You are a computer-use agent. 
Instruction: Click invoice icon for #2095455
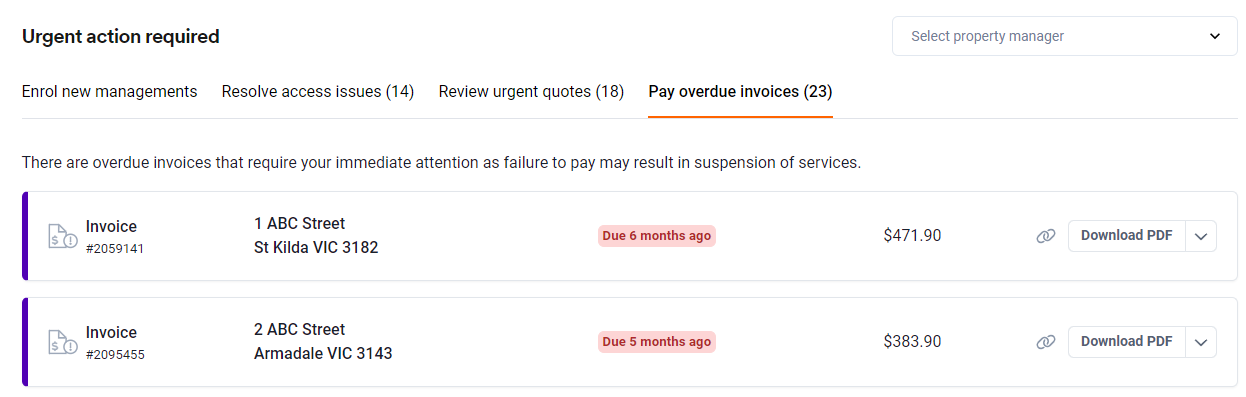click(x=62, y=342)
